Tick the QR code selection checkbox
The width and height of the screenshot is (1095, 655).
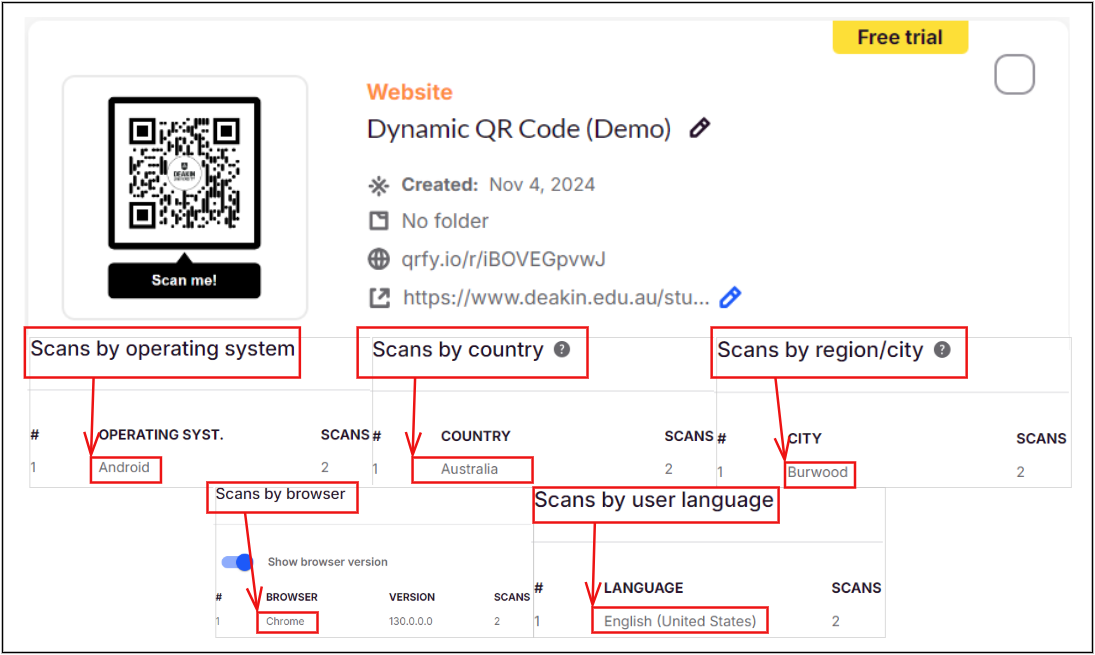tap(1014, 75)
